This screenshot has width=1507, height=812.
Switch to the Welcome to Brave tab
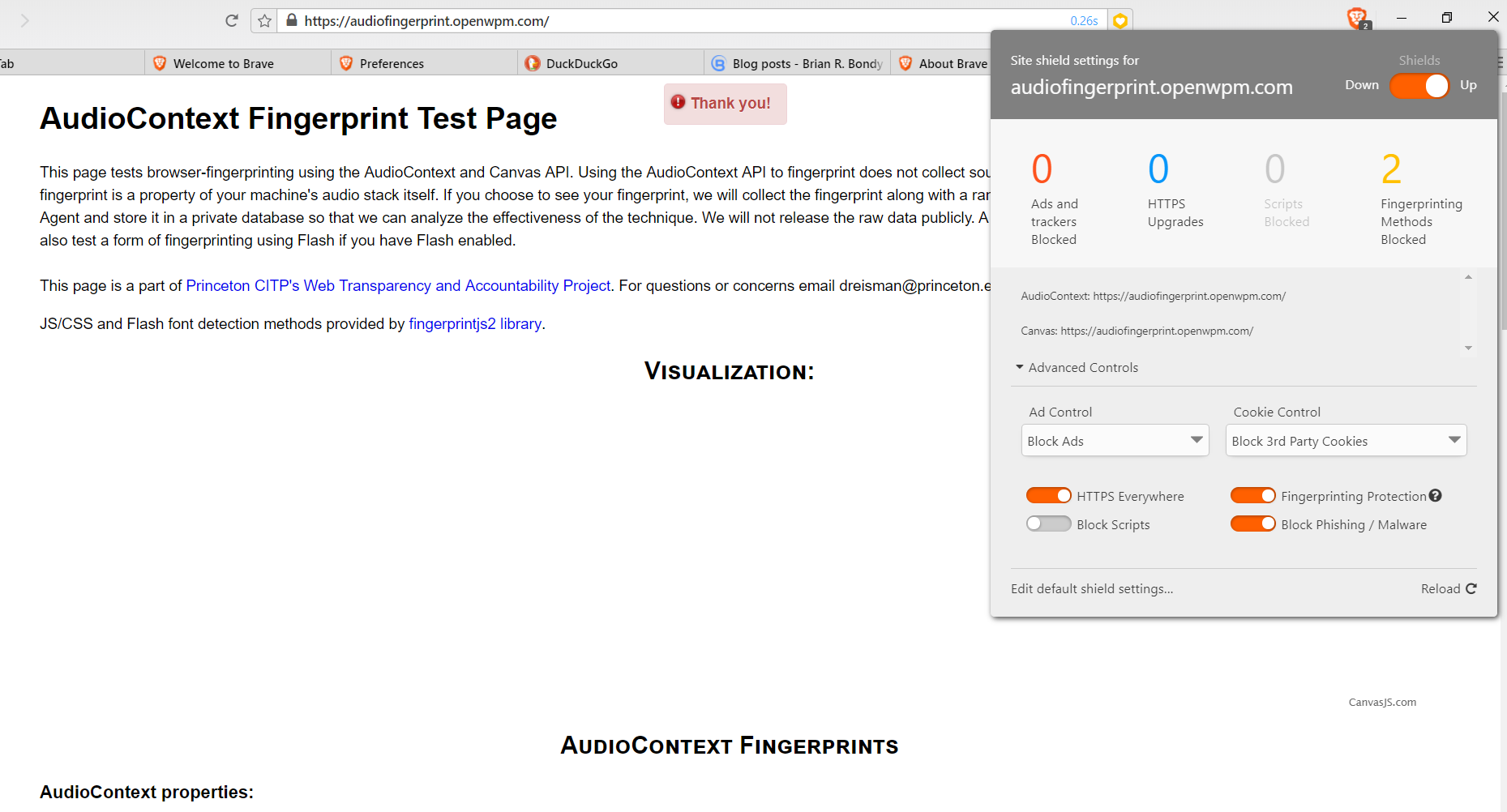pos(238,63)
